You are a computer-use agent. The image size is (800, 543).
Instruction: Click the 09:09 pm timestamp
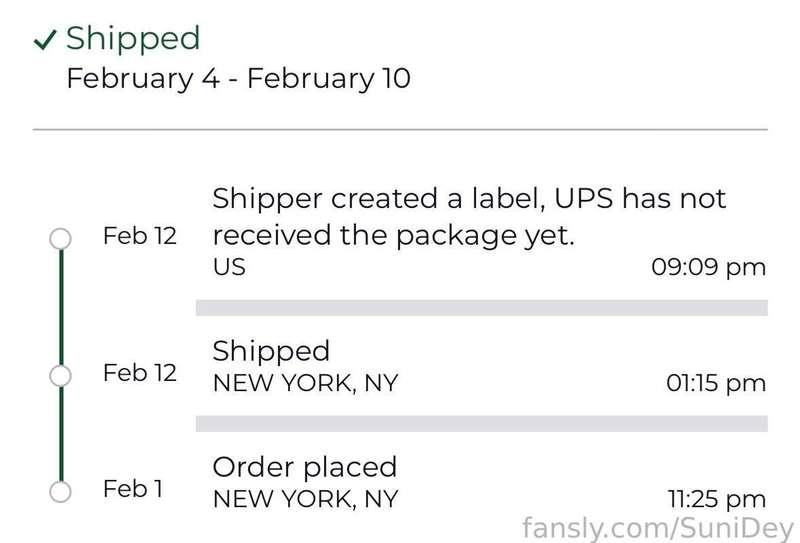point(709,267)
